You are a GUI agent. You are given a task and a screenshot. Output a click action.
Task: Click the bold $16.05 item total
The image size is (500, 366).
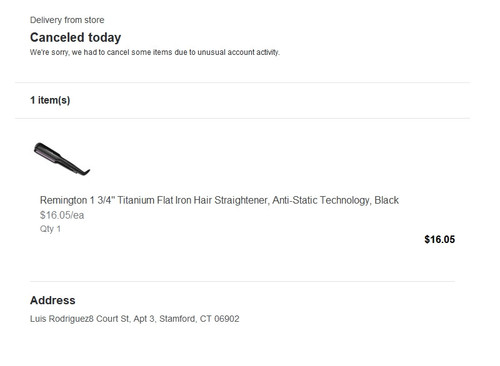pyautogui.click(x=440, y=239)
